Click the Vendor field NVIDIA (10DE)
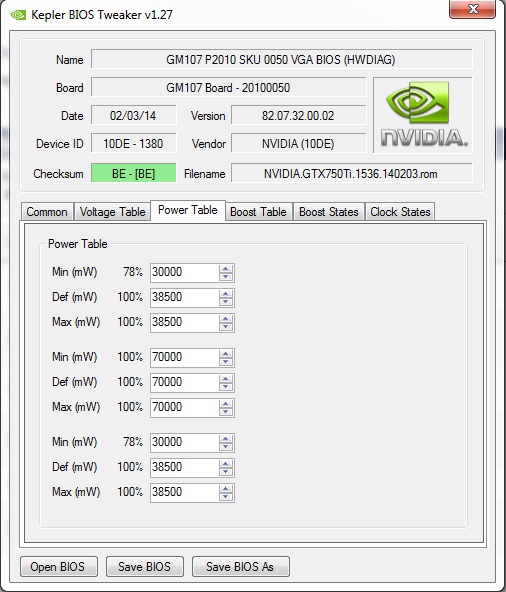 click(x=298, y=143)
